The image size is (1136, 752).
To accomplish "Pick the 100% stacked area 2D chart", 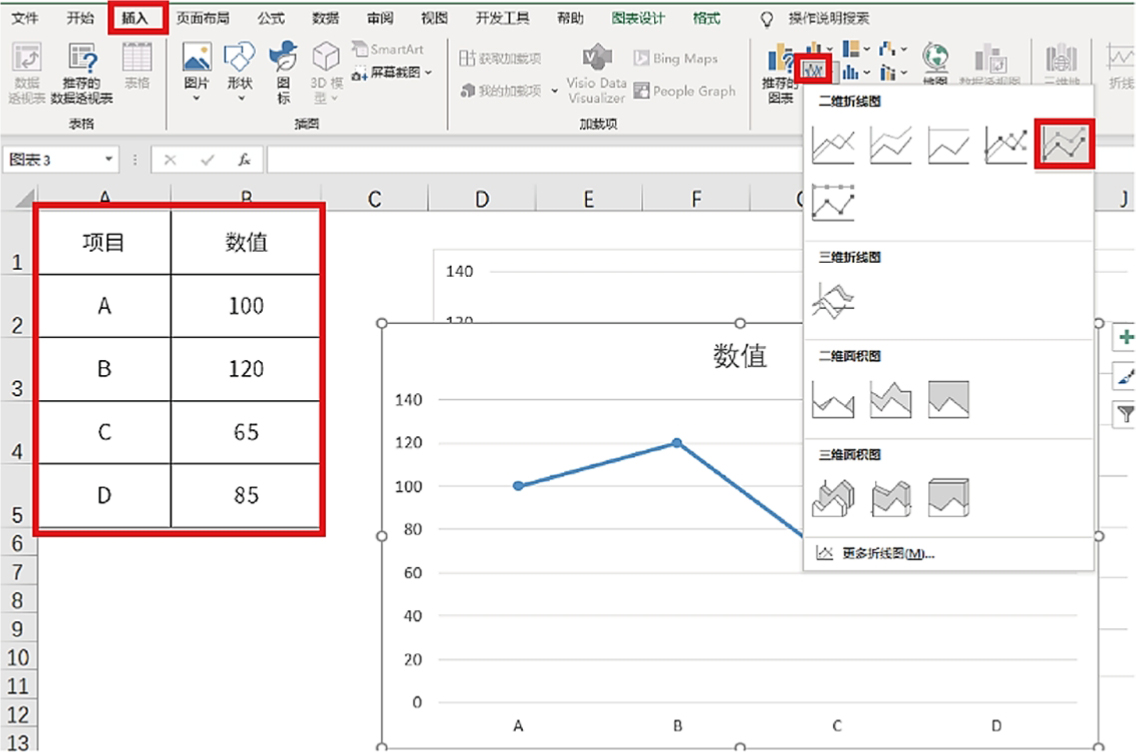I will coord(948,398).
